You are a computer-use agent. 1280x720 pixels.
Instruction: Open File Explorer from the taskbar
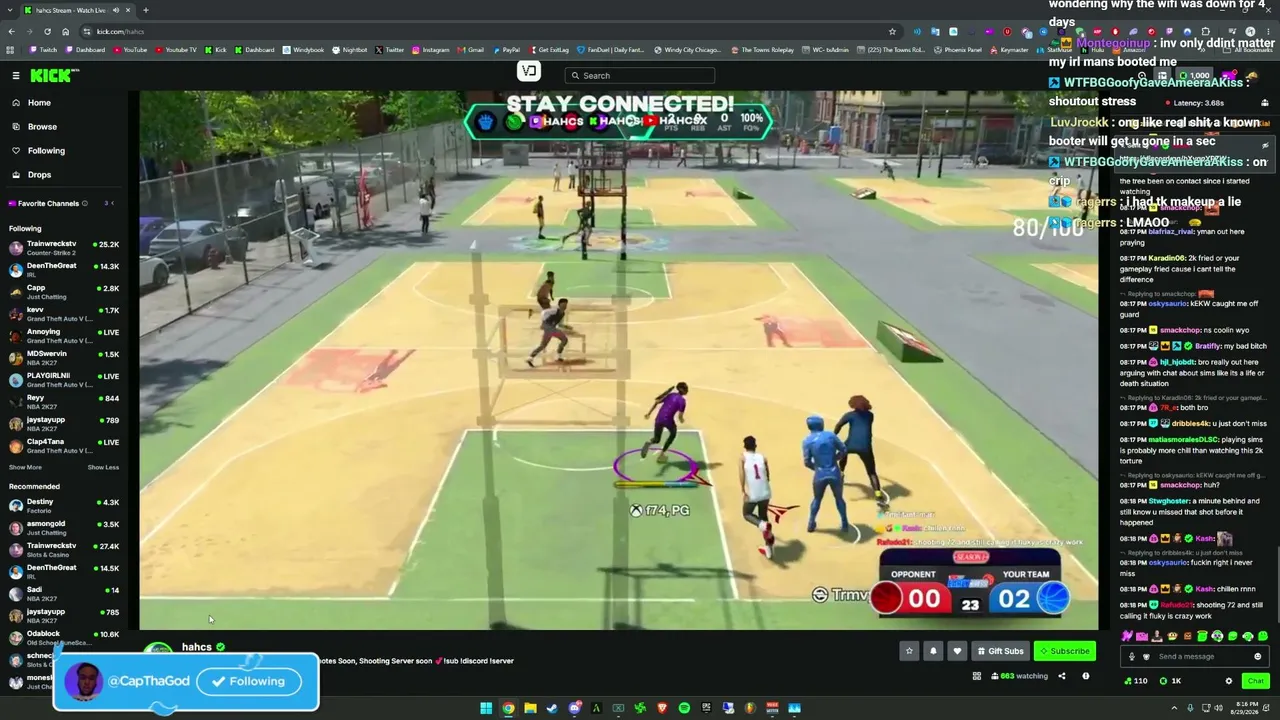point(530,708)
